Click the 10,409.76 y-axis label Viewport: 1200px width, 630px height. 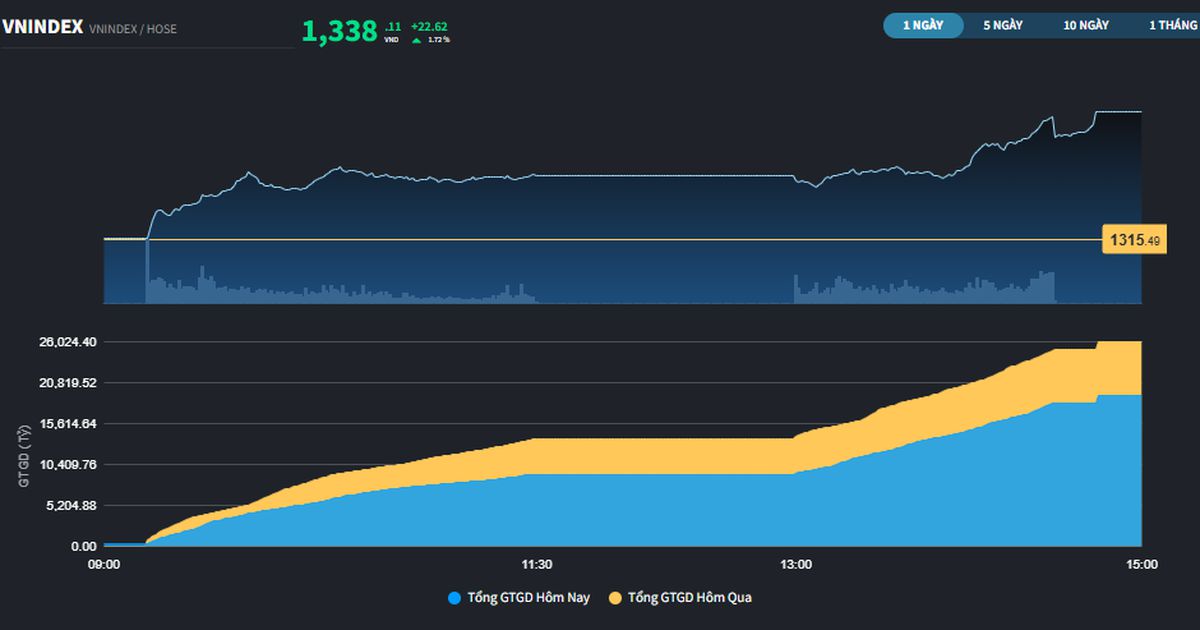[x=69, y=465]
